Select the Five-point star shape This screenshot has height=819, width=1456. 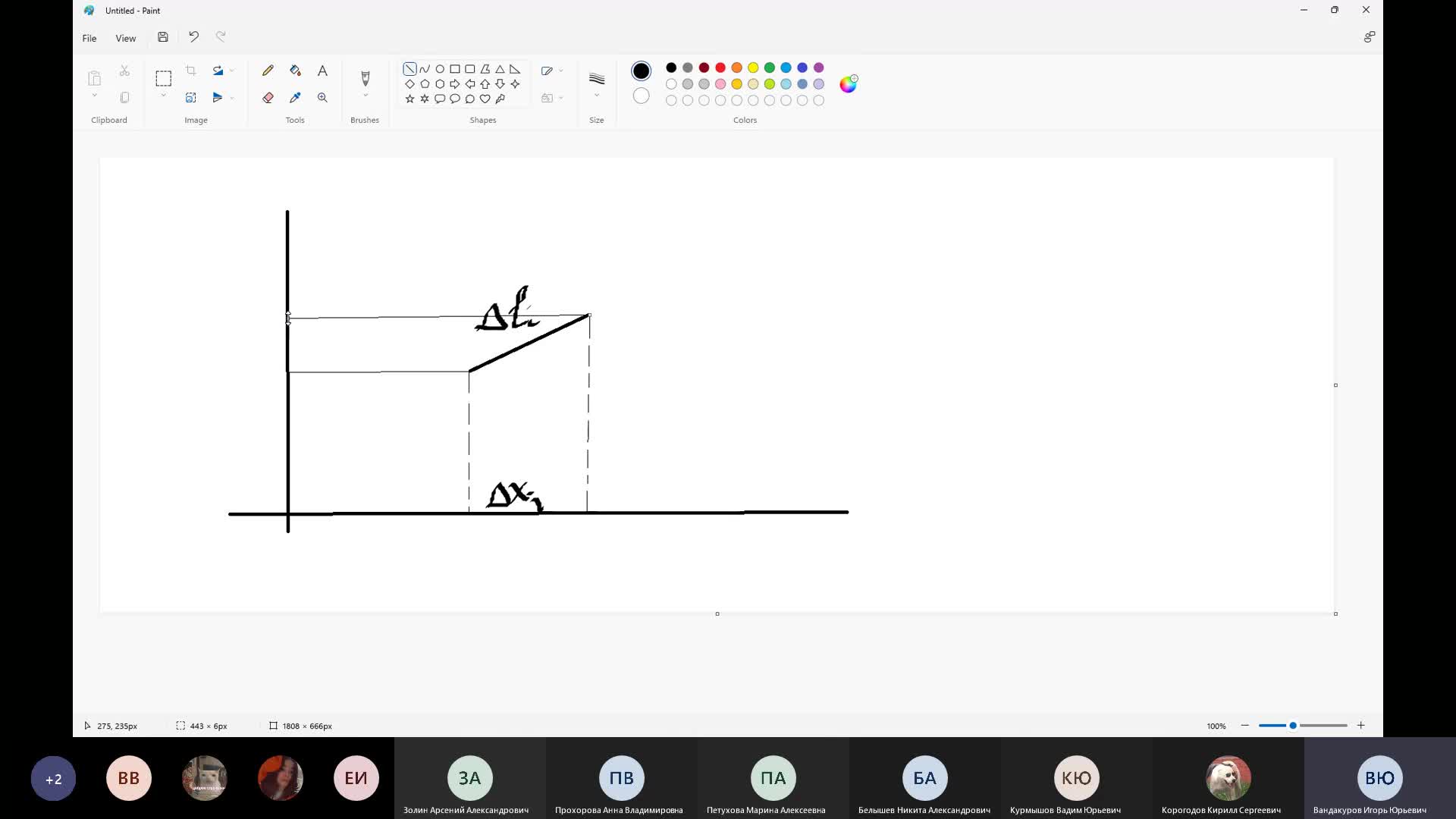[409, 99]
